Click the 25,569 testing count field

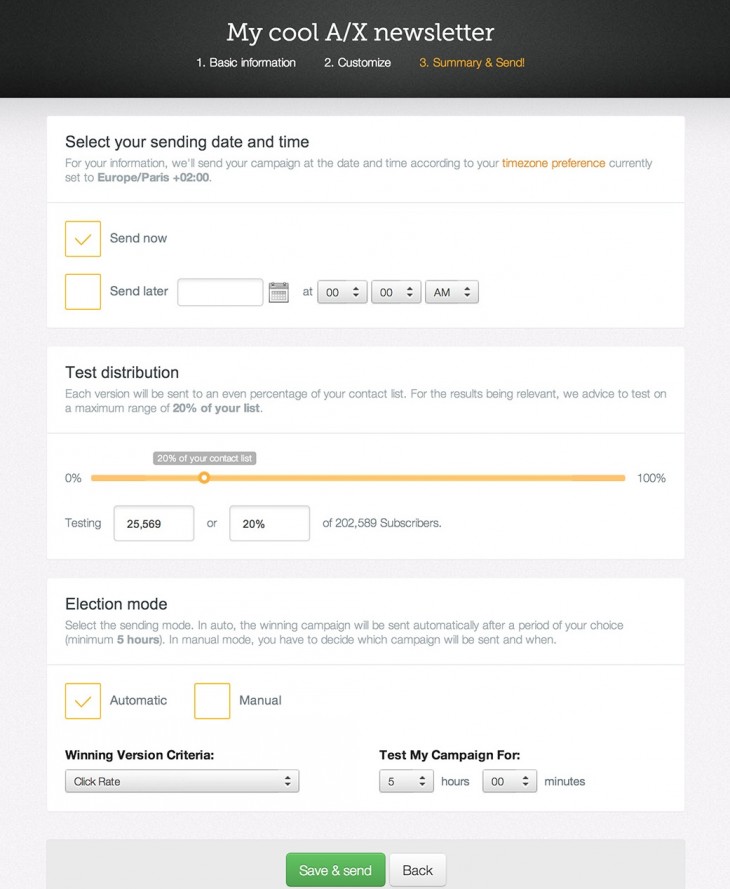coord(154,523)
